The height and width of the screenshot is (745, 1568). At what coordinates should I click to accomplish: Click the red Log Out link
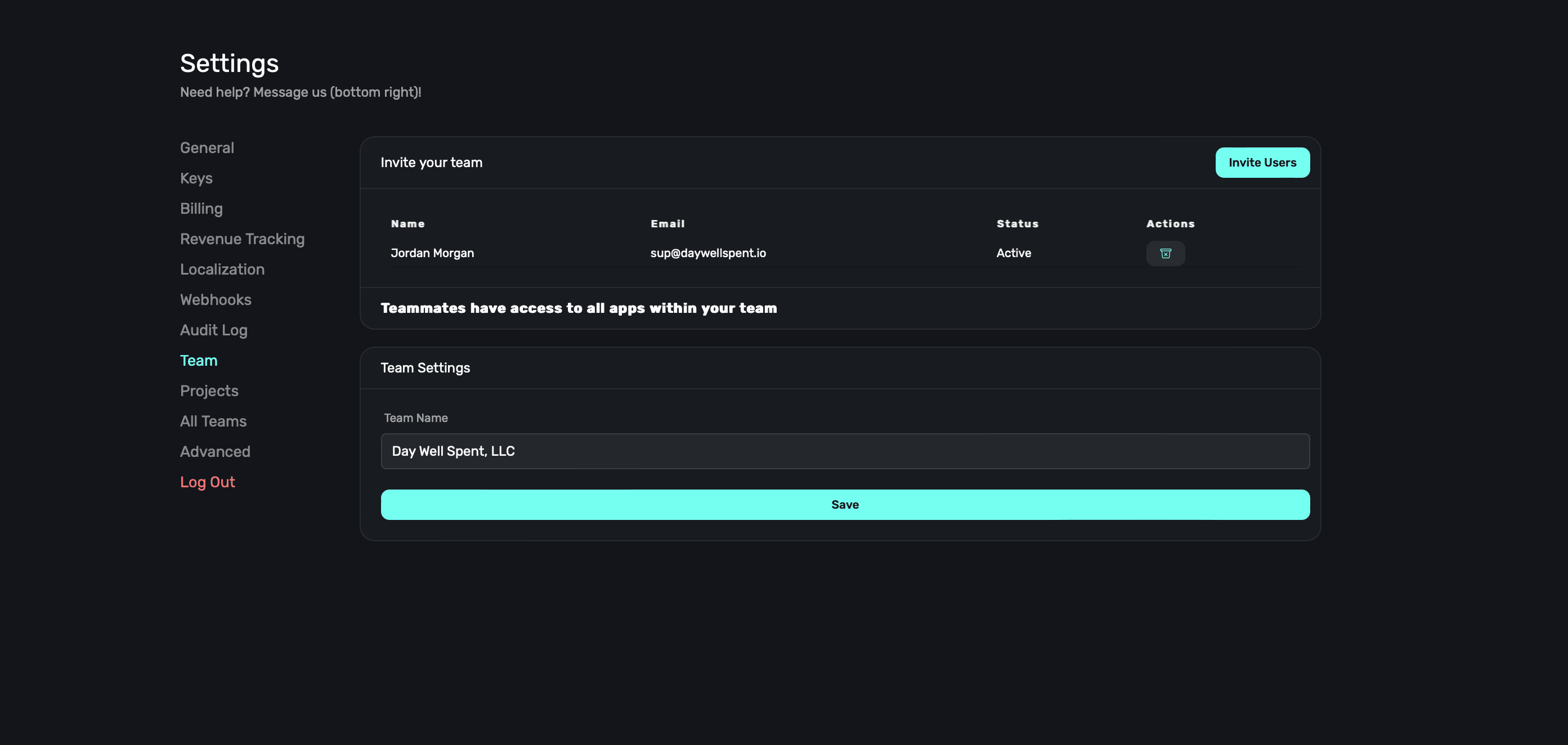pos(208,483)
